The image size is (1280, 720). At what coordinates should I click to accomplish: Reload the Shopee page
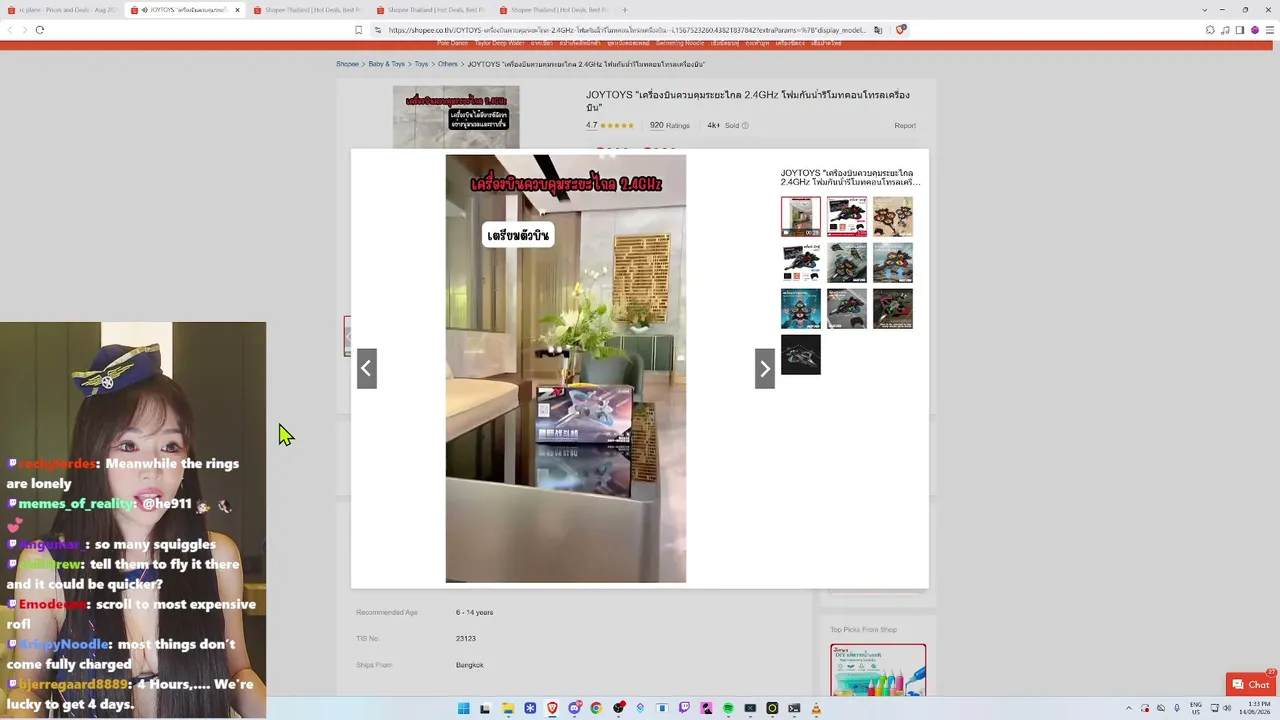pos(40,30)
